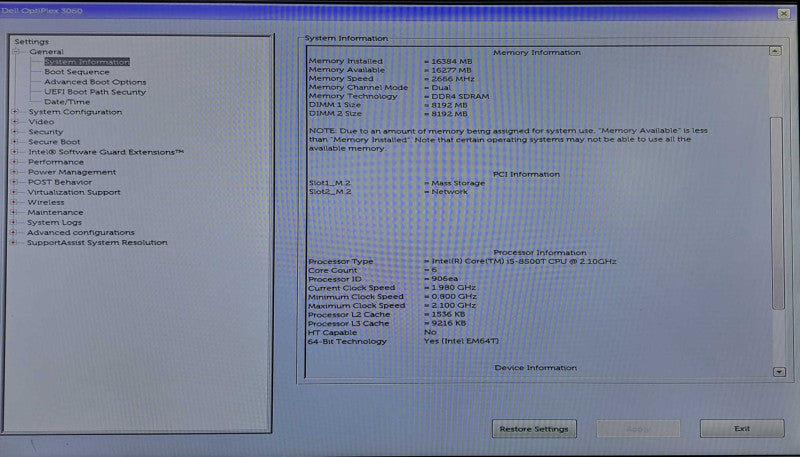Click the Memory Information heading
The width and height of the screenshot is (800, 457).
[537, 53]
